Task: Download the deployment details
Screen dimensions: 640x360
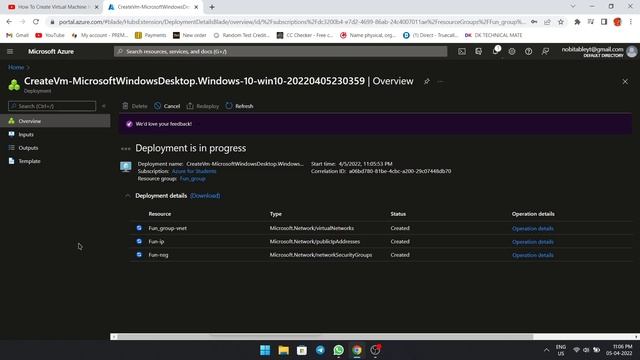Action: point(205,196)
